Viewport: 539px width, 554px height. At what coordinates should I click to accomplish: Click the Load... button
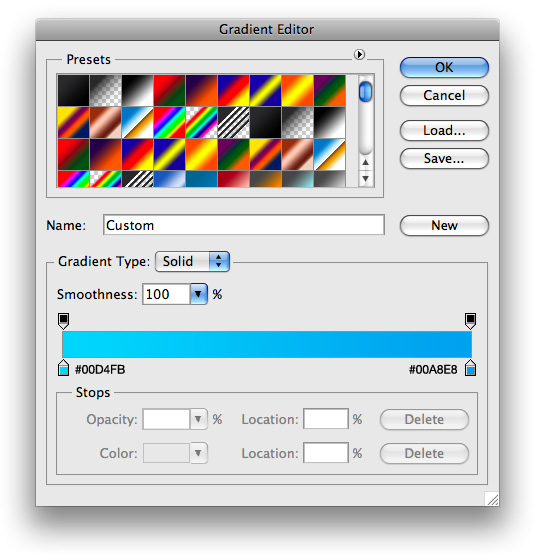444,130
